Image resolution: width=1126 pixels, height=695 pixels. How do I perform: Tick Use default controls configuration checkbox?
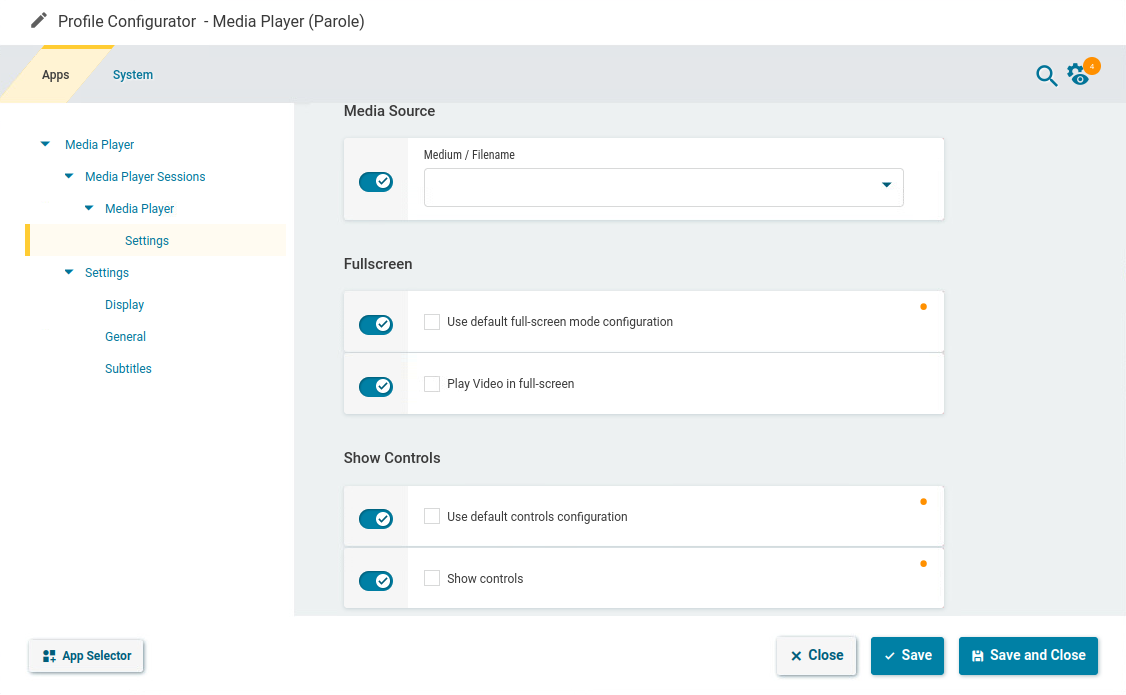(x=432, y=517)
